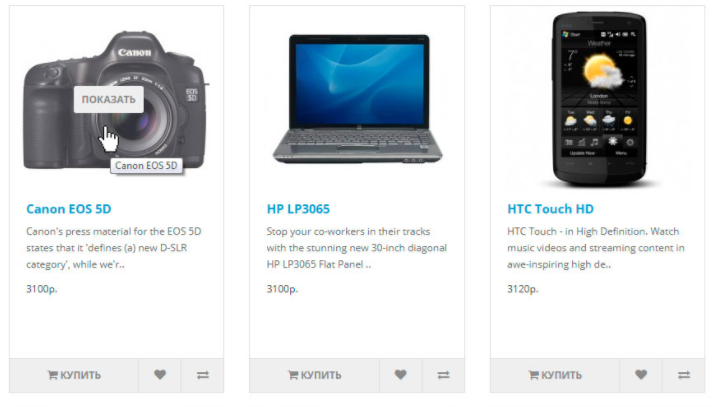The height and width of the screenshot is (407, 713).
Task: Click the ПОКАЗАТЬ quick view button
Action: tap(109, 99)
